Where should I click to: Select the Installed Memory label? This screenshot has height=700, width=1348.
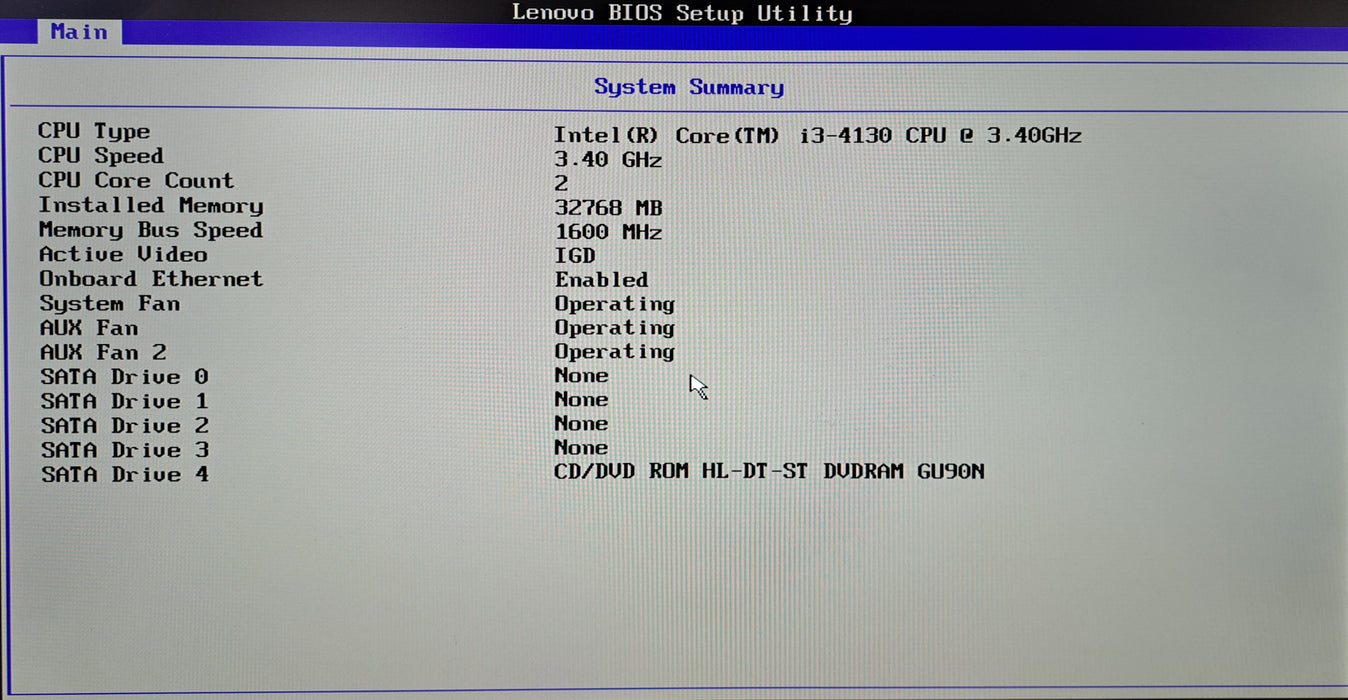151,205
